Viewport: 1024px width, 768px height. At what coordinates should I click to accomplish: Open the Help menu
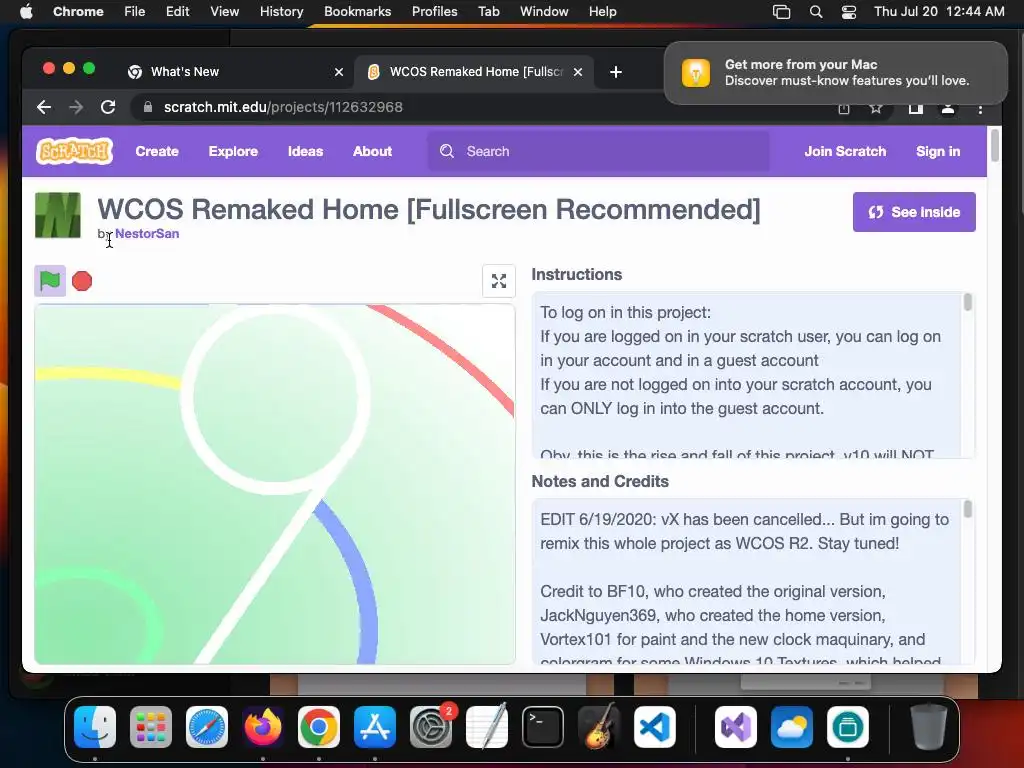tap(602, 12)
